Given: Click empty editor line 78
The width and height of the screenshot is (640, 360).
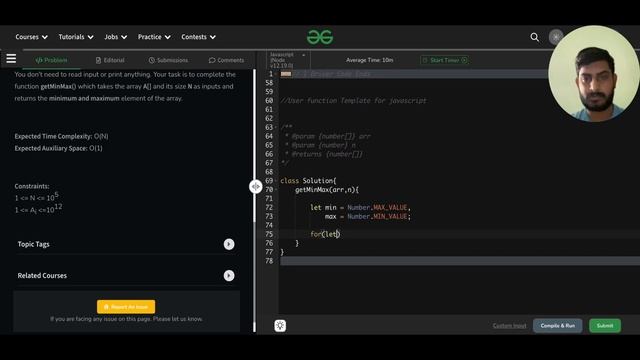Looking at the screenshot, I should pyautogui.click(x=460, y=261).
